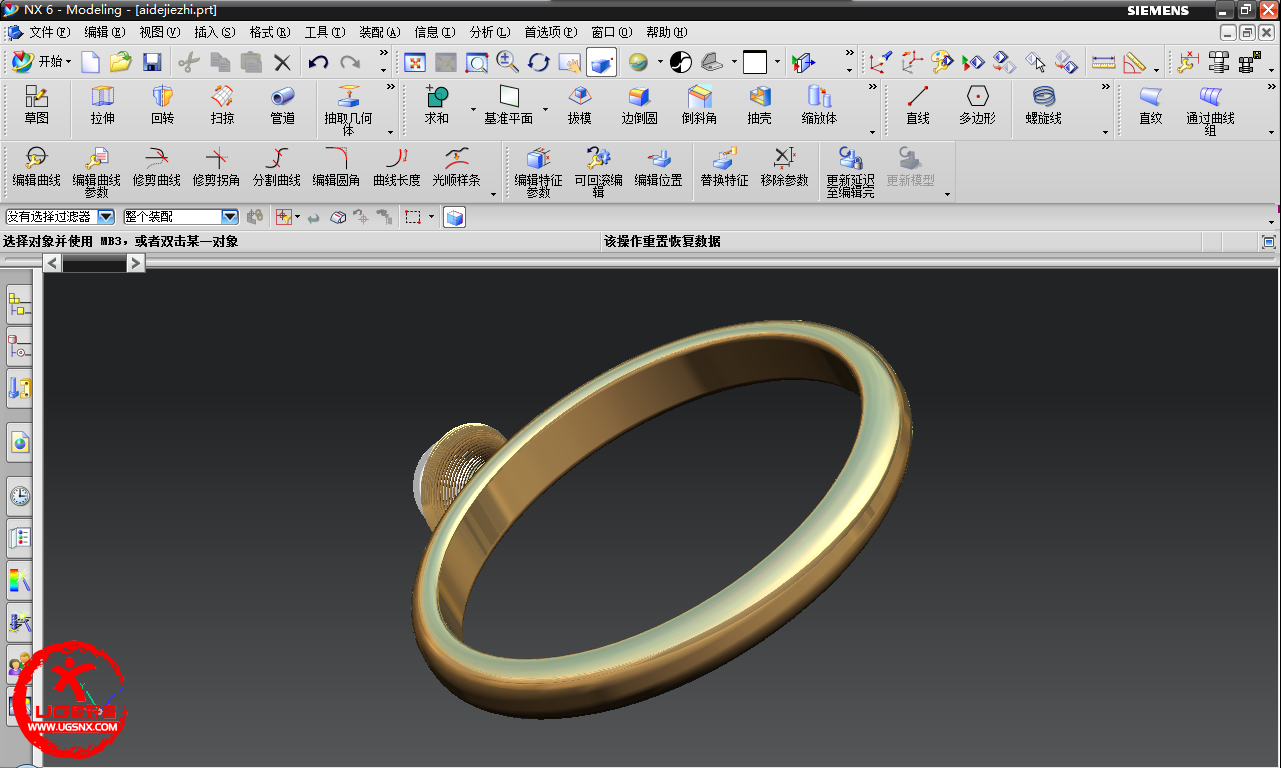Select the Shell (抽壳) tool
Screen dimensions: 1281x768
coord(759,106)
